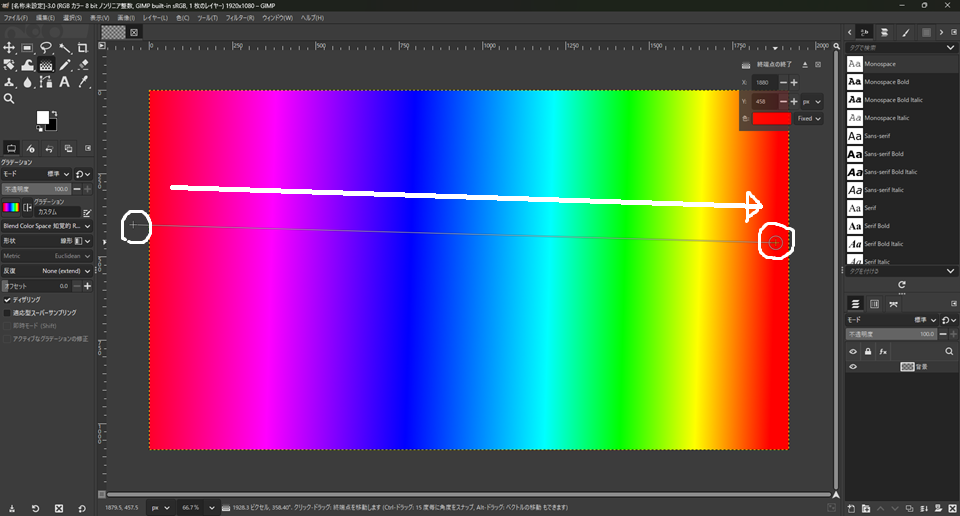Select the Zoom magnifier tool

pyautogui.click(x=9, y=99)
